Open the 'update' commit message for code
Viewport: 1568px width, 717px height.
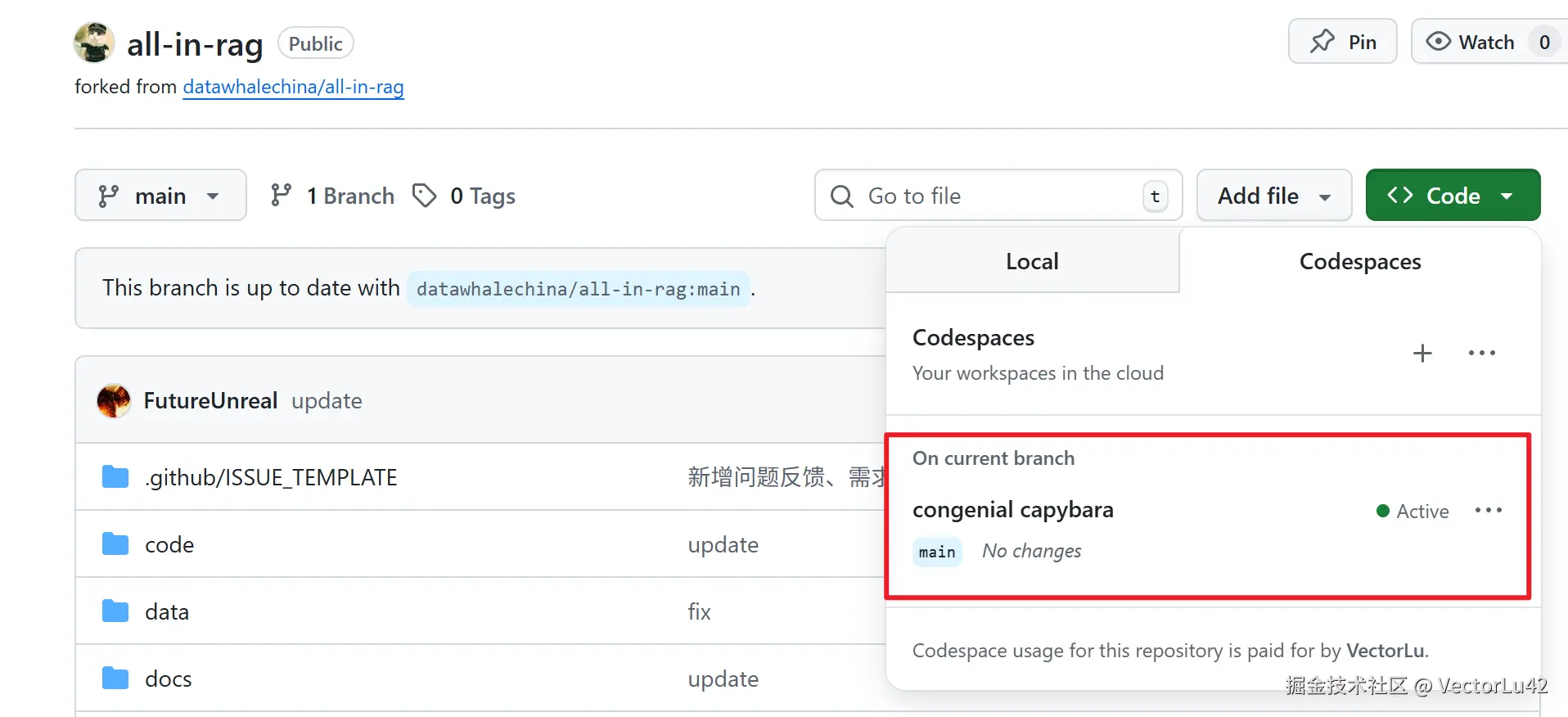723,544
